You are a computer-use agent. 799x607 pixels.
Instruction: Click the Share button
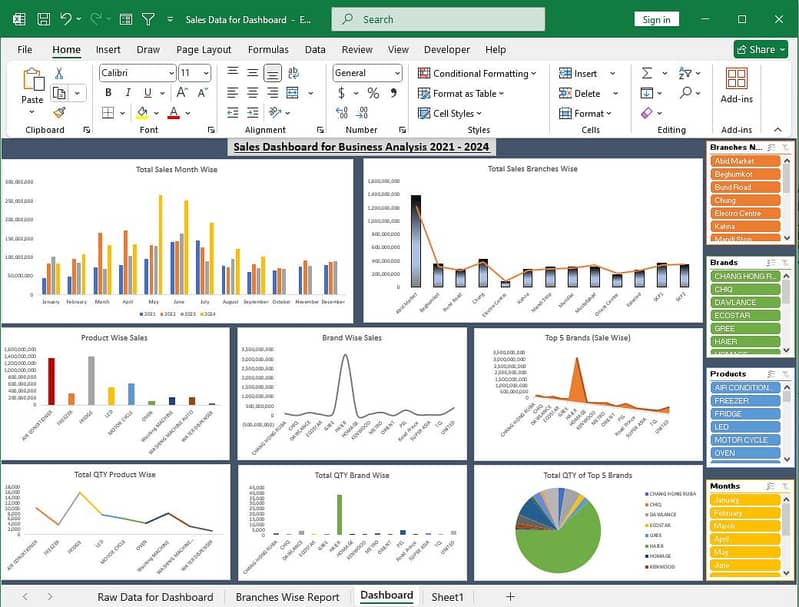(x=761, y=49)
